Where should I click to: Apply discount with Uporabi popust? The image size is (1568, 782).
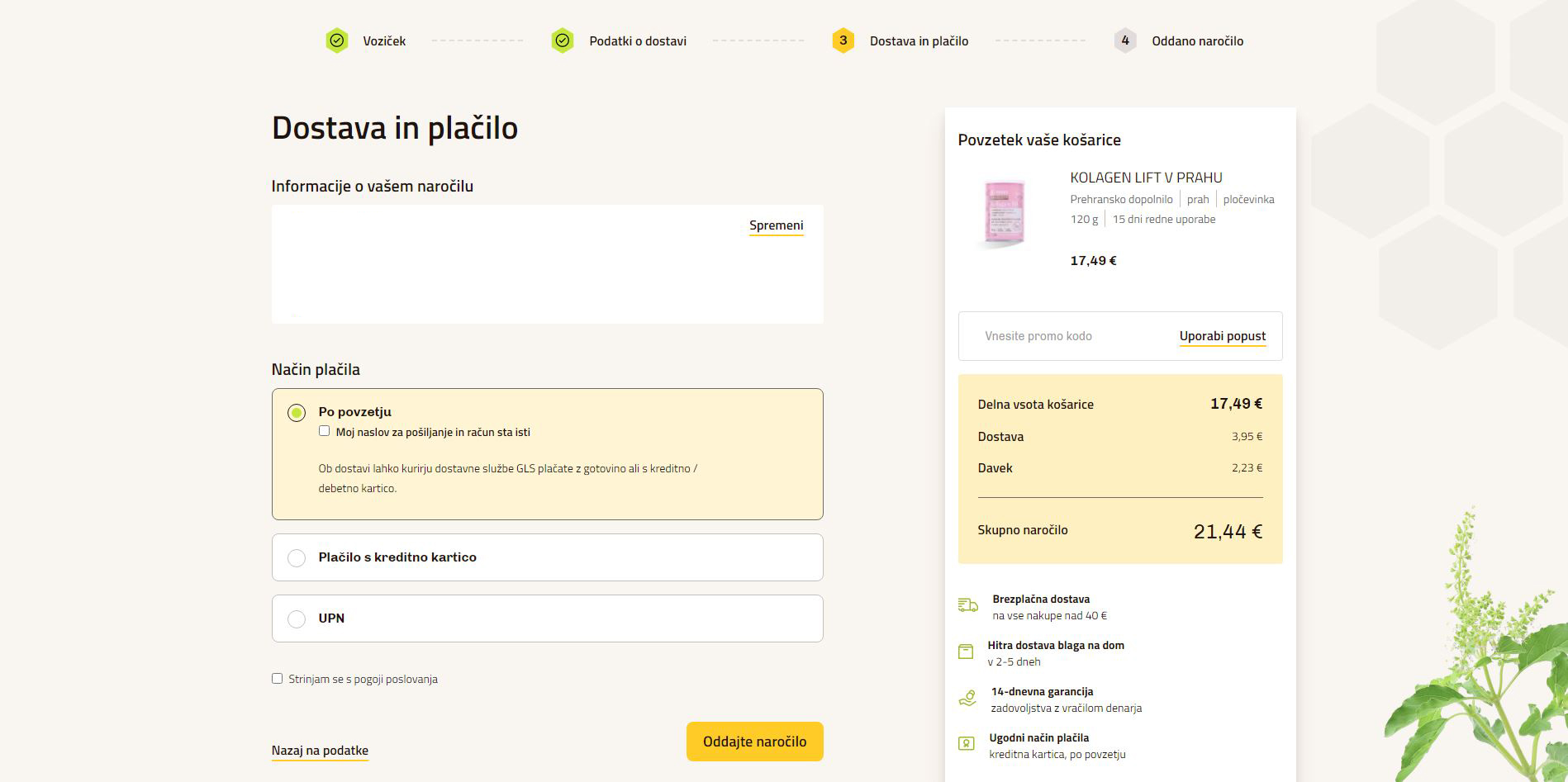(x=1222, y=336)
